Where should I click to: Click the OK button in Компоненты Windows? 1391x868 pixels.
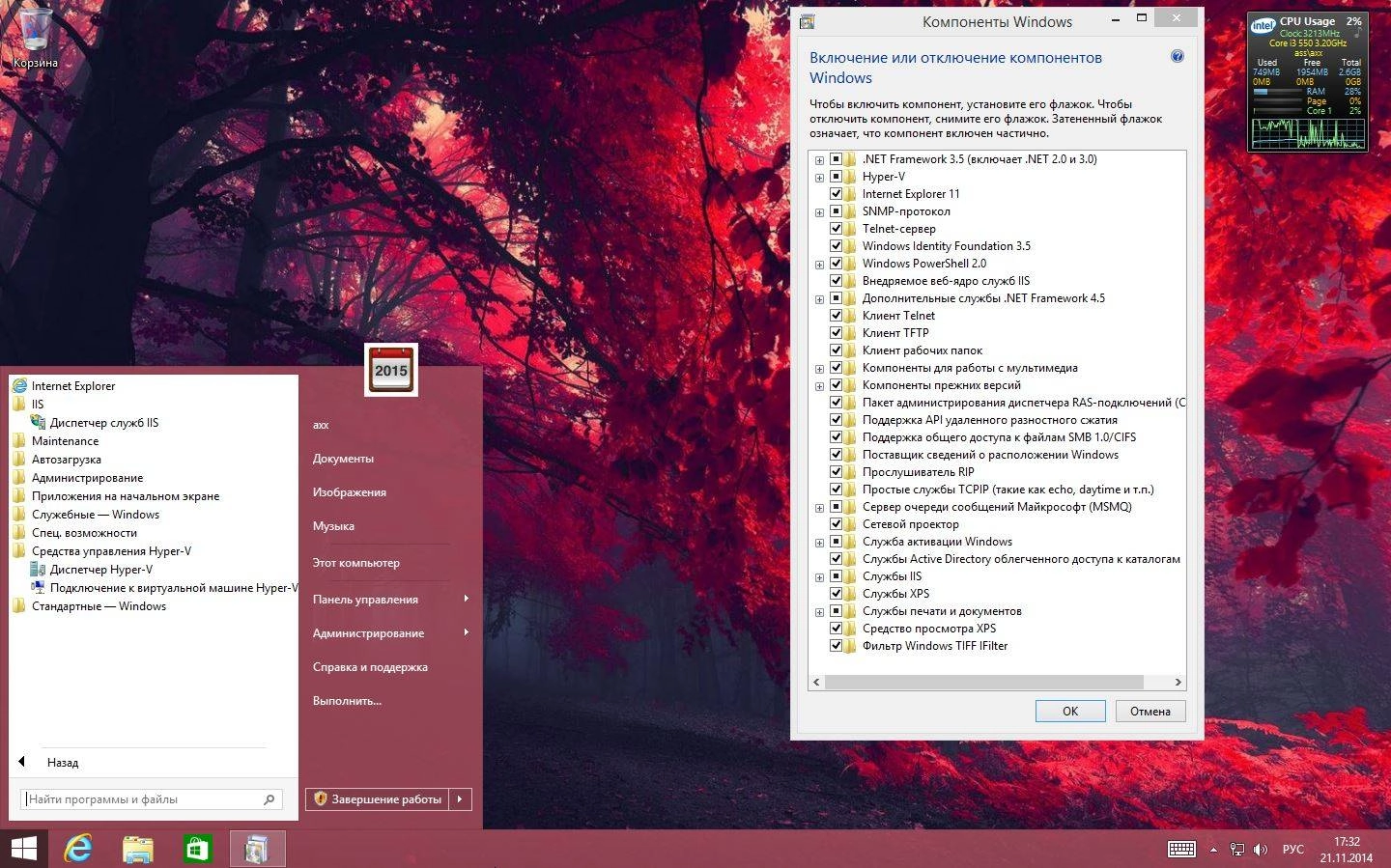tap(1070, 711)
